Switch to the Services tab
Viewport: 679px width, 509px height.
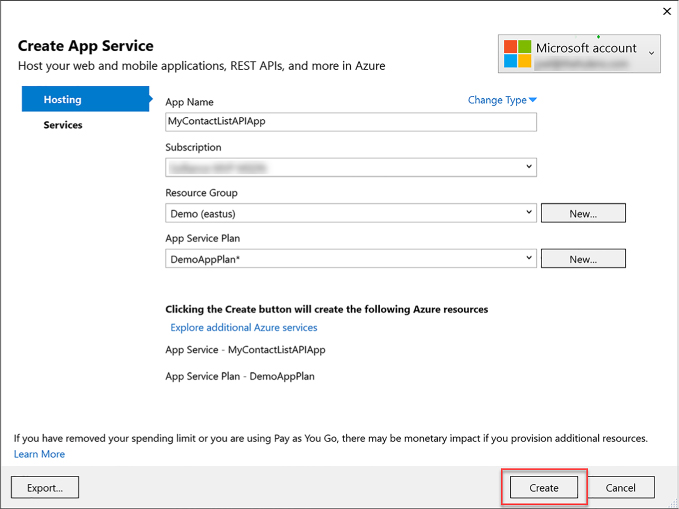(x=63, y=125)
